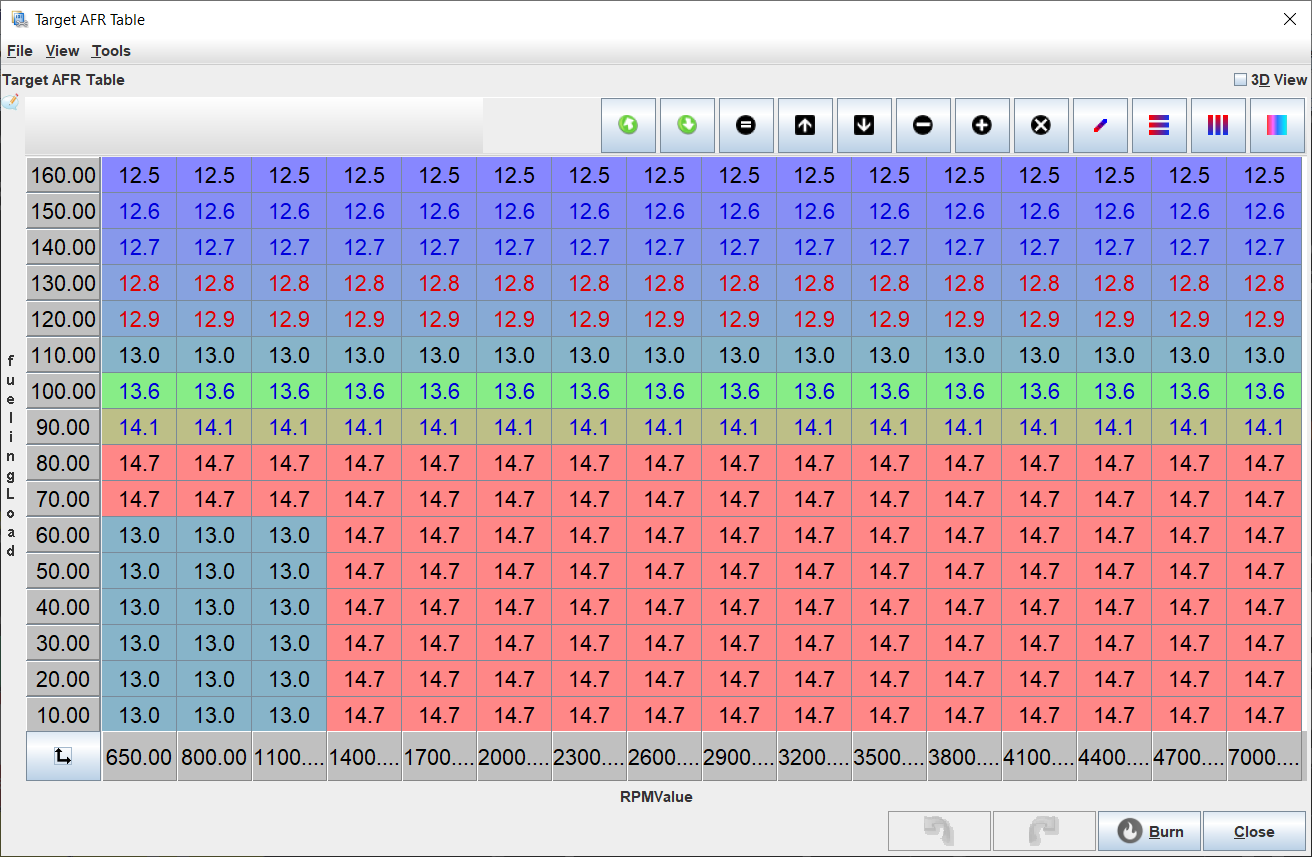Click the minus (subtract) toolbar icon

[923, 125]
